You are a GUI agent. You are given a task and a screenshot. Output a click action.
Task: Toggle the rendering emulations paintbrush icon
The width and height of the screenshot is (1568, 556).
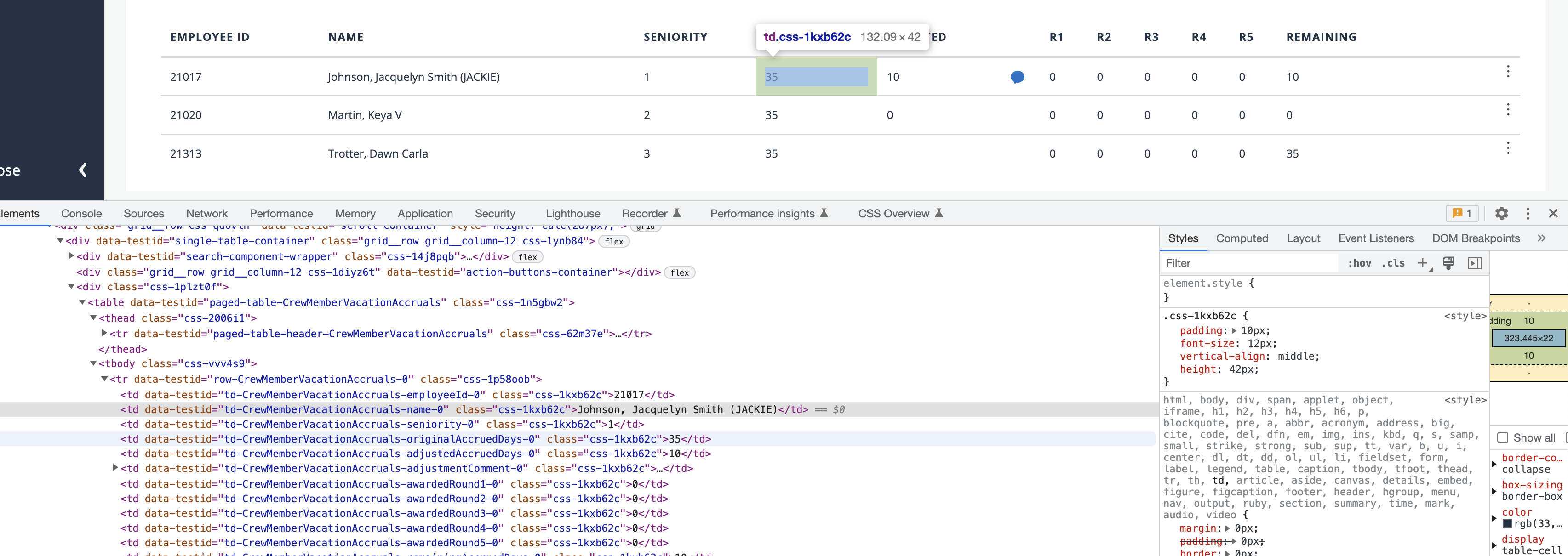1449,263
